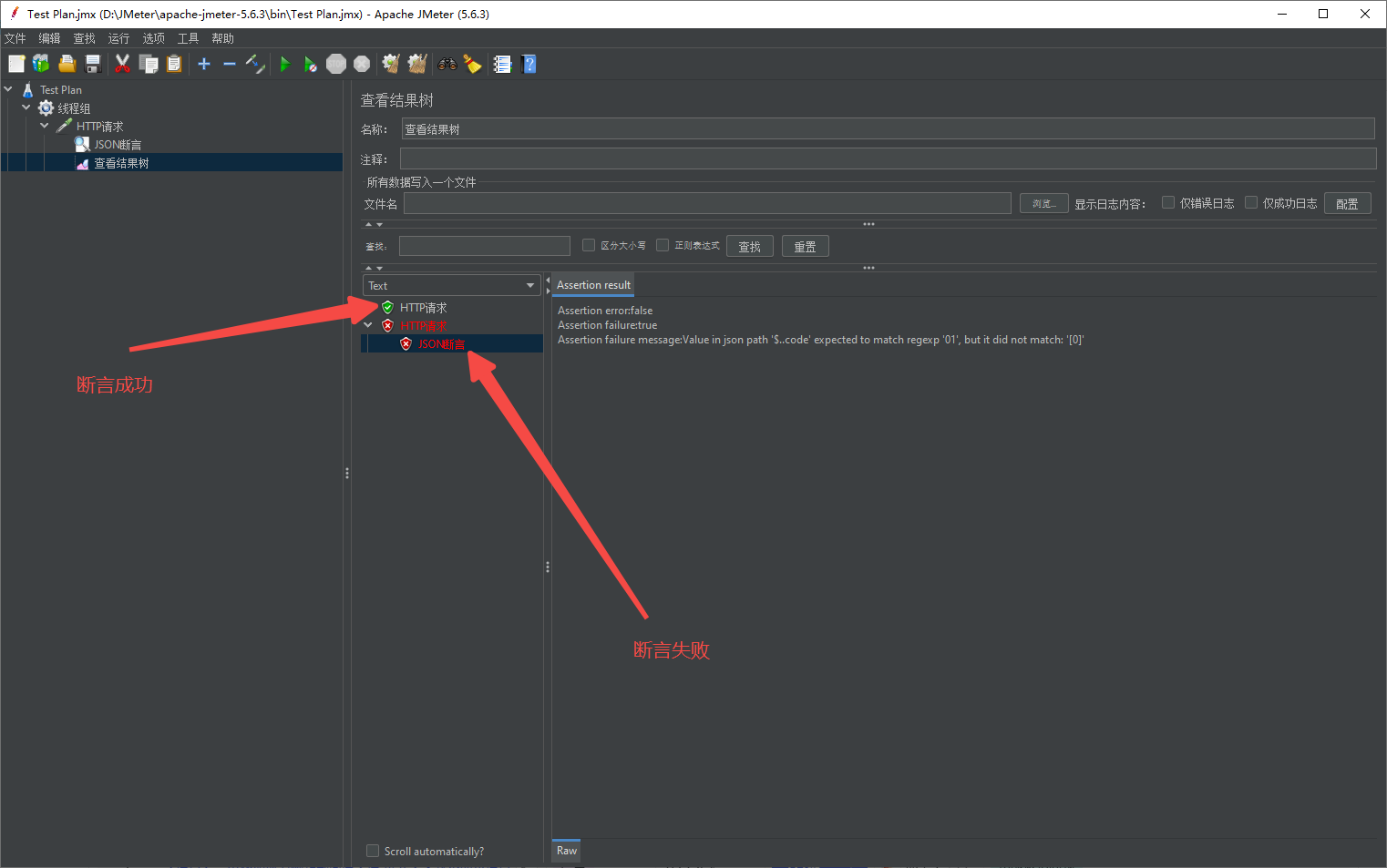Click the Search binoculars icon
This screenshot has width=1387, height=868.
[x=447, y=64]
